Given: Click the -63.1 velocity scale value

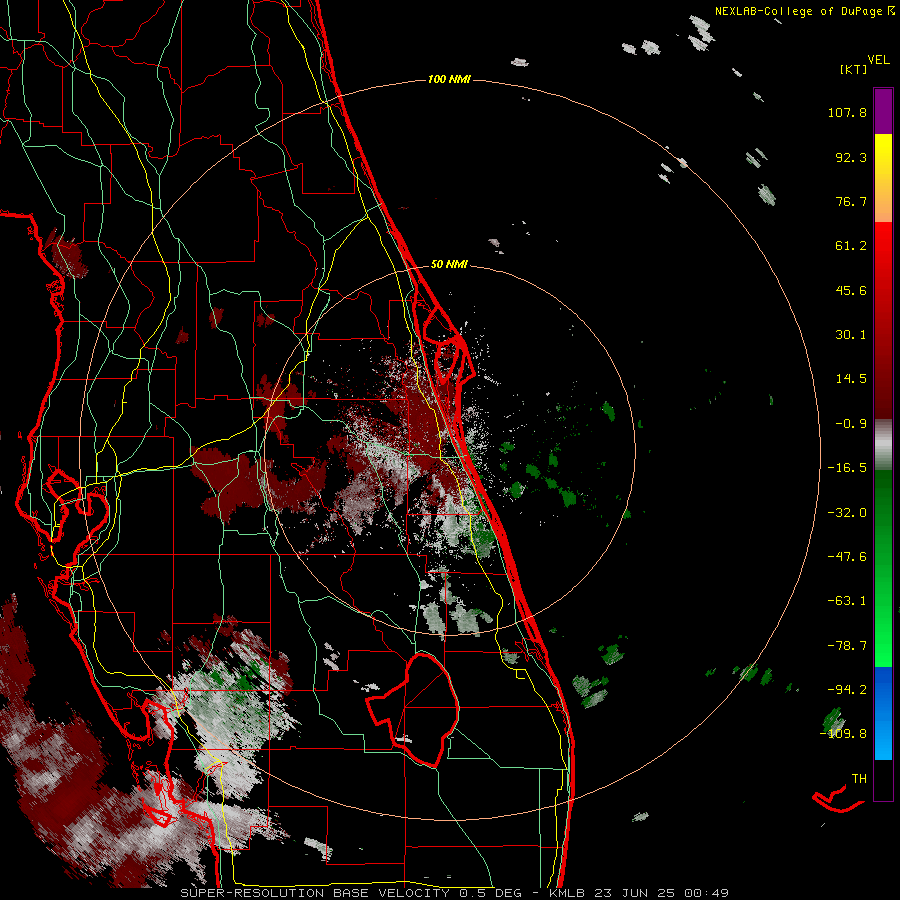Looking at the screenshot, I should coord(847,601).
